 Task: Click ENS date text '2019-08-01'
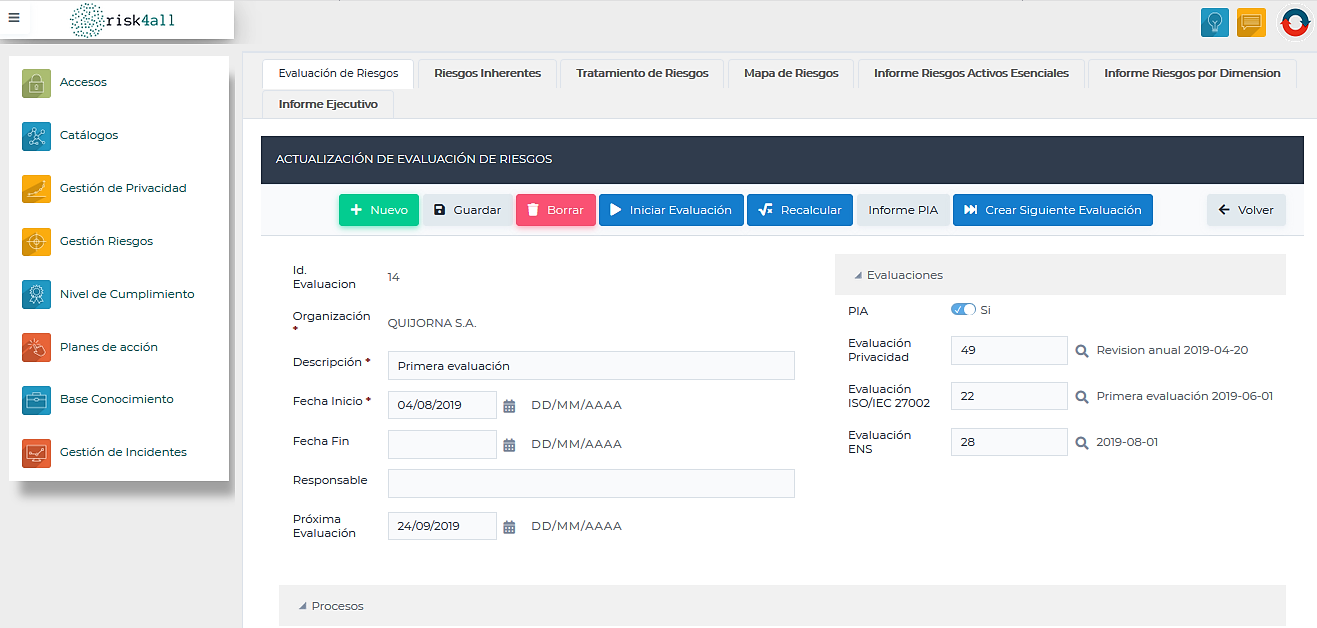click(1127, 442)
